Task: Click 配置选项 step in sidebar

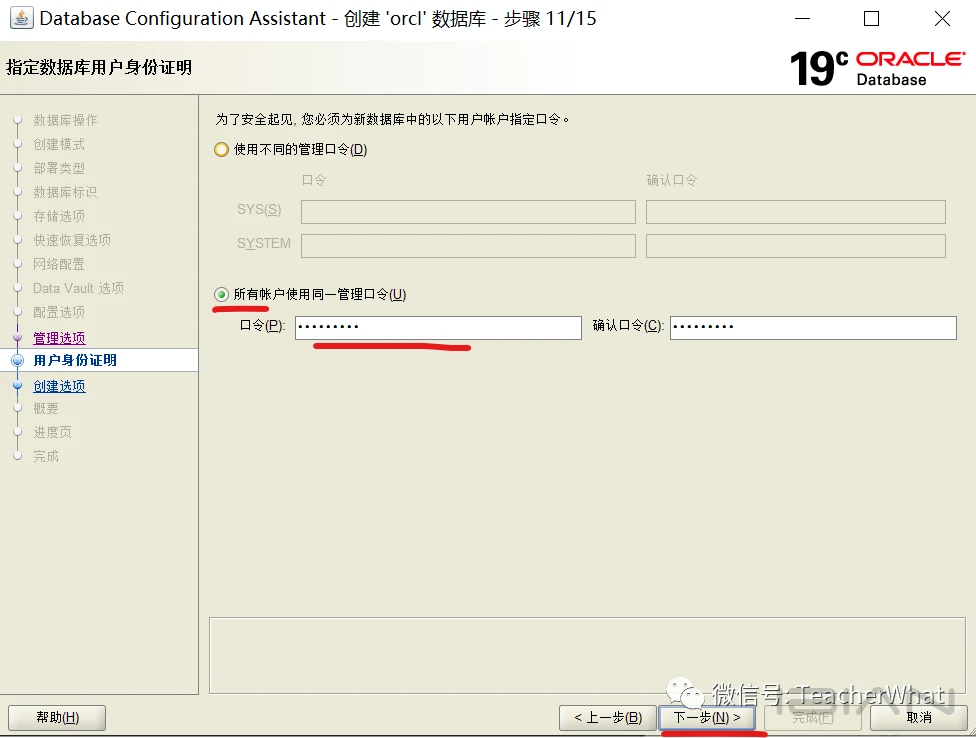Action: tap(59, 312)
